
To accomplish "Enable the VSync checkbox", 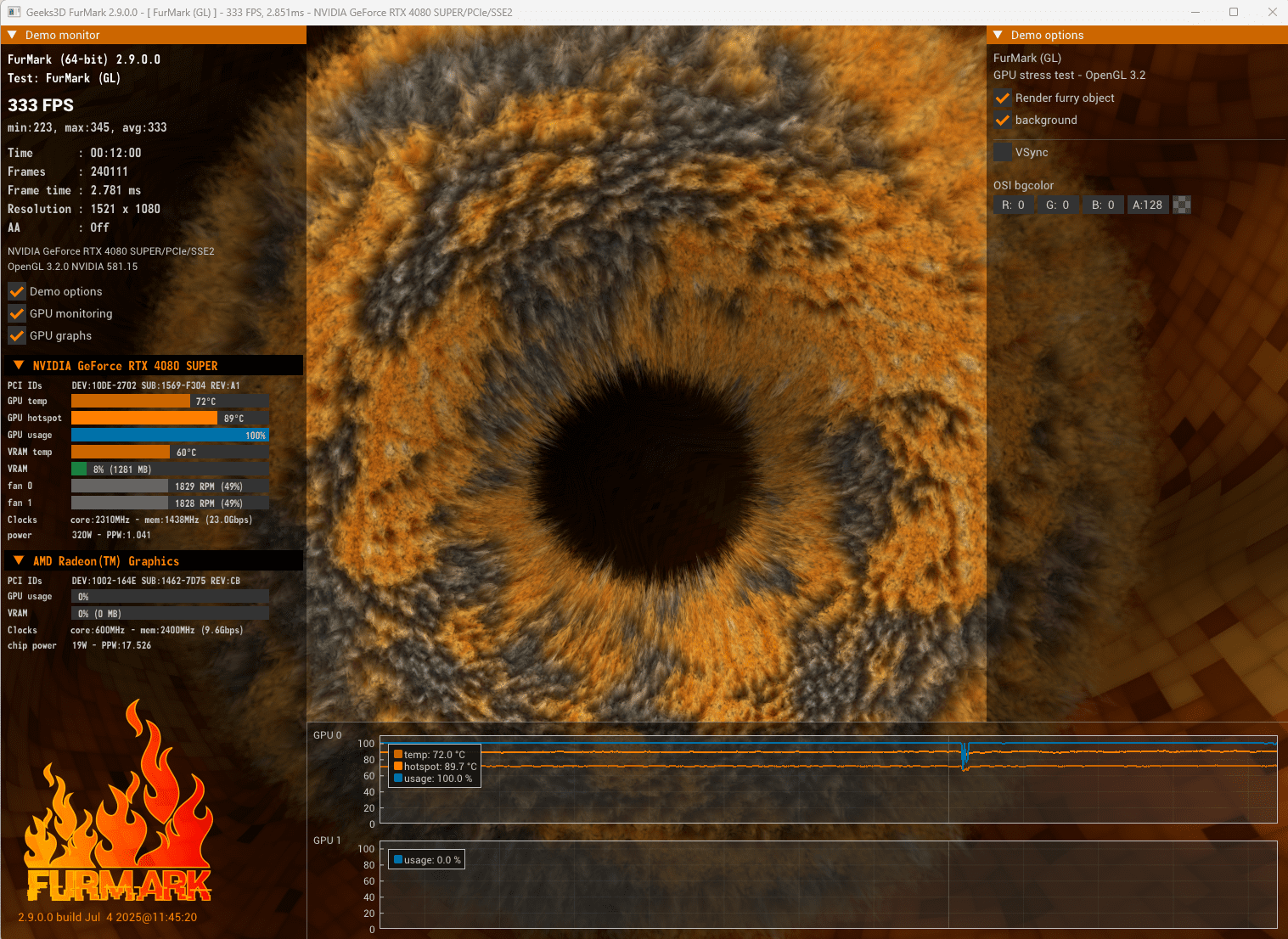I will click(x=1003, y=152).
